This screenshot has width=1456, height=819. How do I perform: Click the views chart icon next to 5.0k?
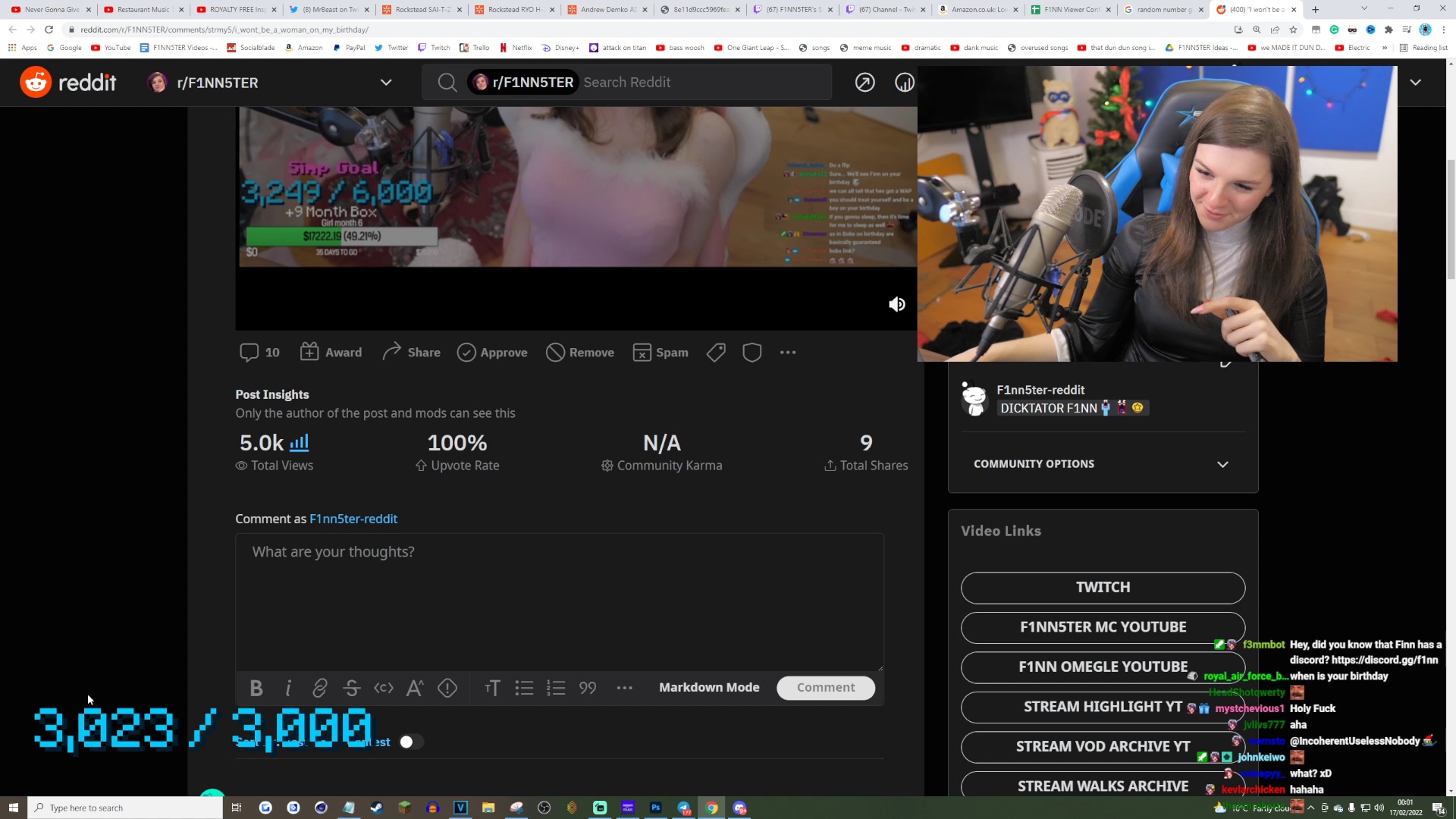click(300, 442)
